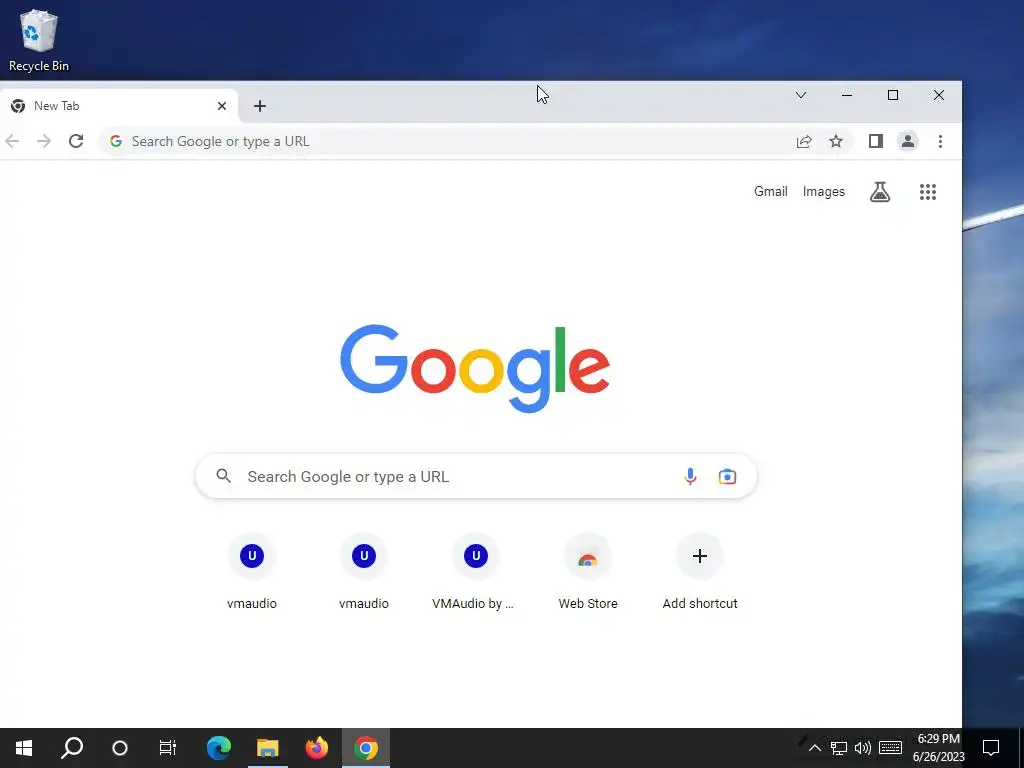The height and width of the screenshot is (768, 1024).
Task: Minimize the Chrome window
Action: (x=847, y=95)
